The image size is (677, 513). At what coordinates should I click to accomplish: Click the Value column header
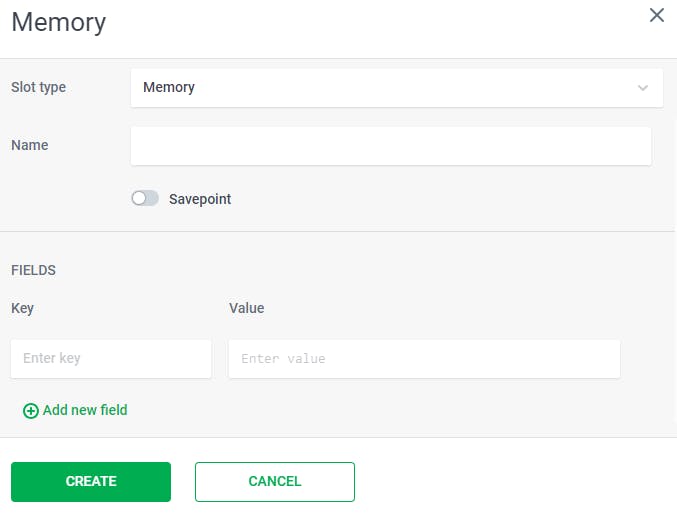tap(247, 308)
